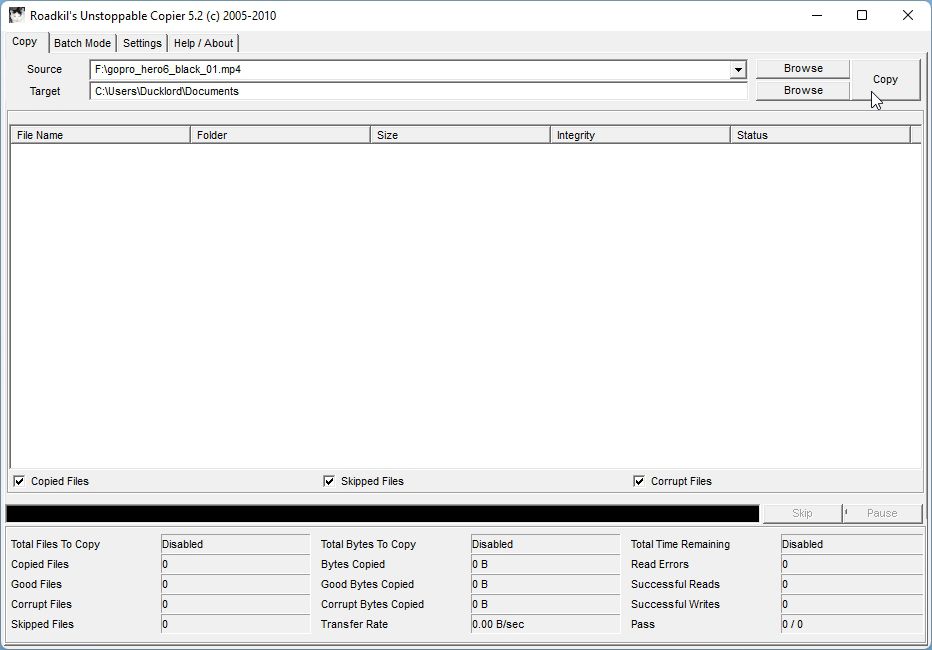Open the Help / About tab
This screenshot has width=932, height=650.
point(203,43)
